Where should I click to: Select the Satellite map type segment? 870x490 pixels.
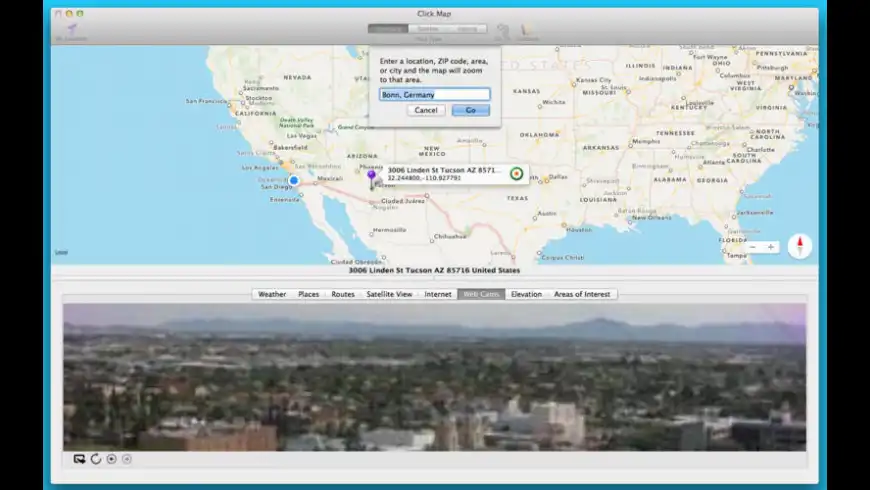(x=428, y=29)
